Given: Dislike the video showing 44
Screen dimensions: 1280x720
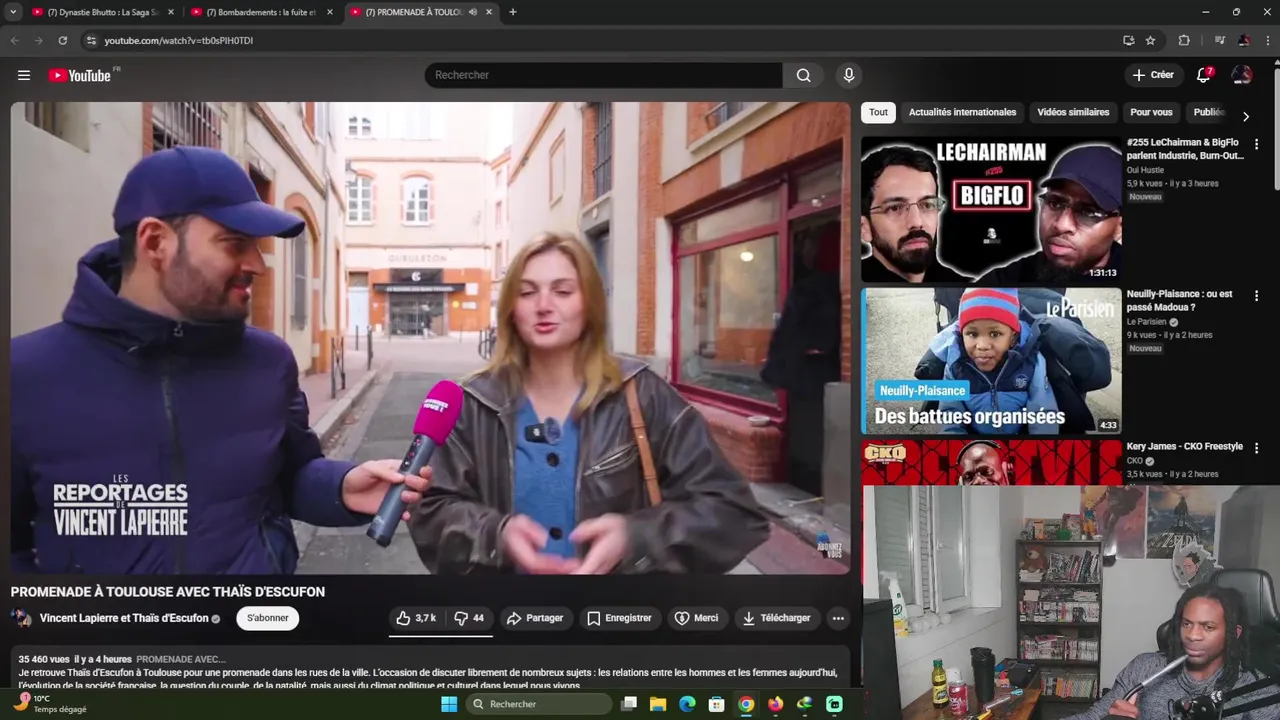Looking at the screenshot, I should click(469, 618).
